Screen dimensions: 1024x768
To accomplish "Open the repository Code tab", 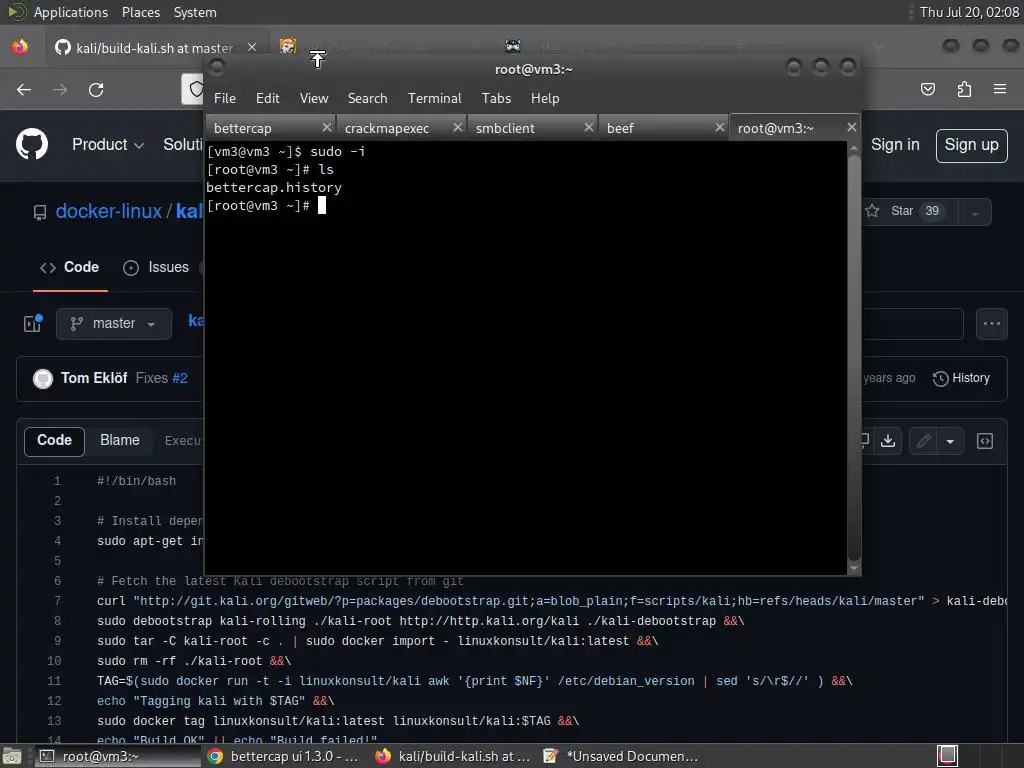I will [70, 268].
